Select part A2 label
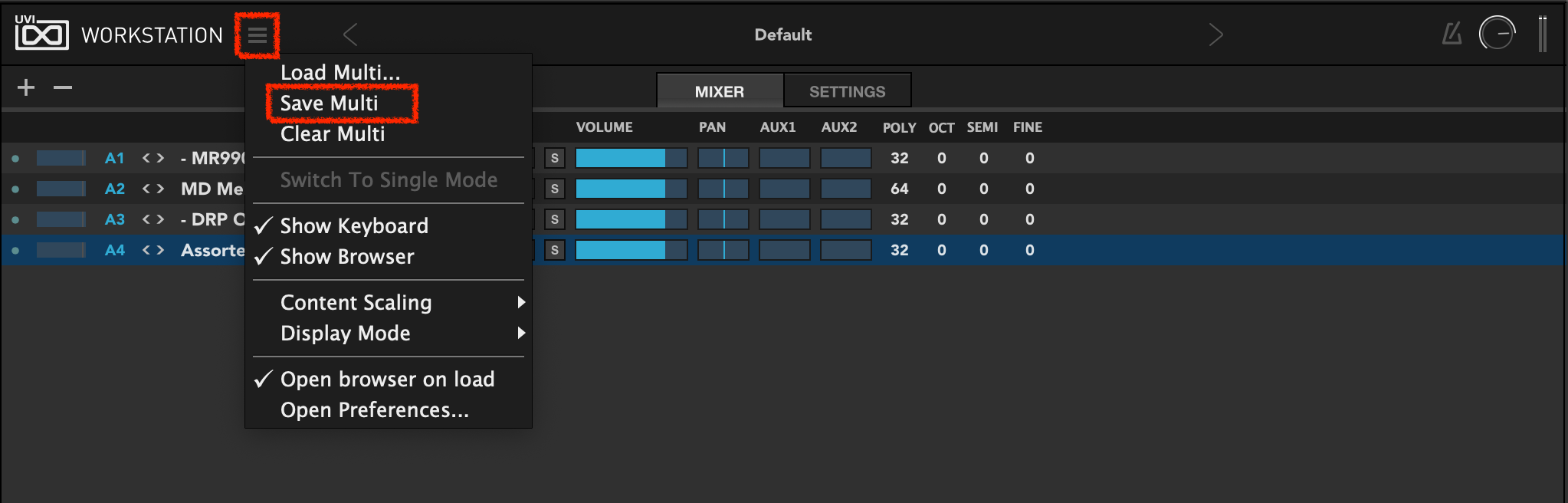Viewport: 1568px width, 503px height. pyautogui.click(x=115, y=189)
